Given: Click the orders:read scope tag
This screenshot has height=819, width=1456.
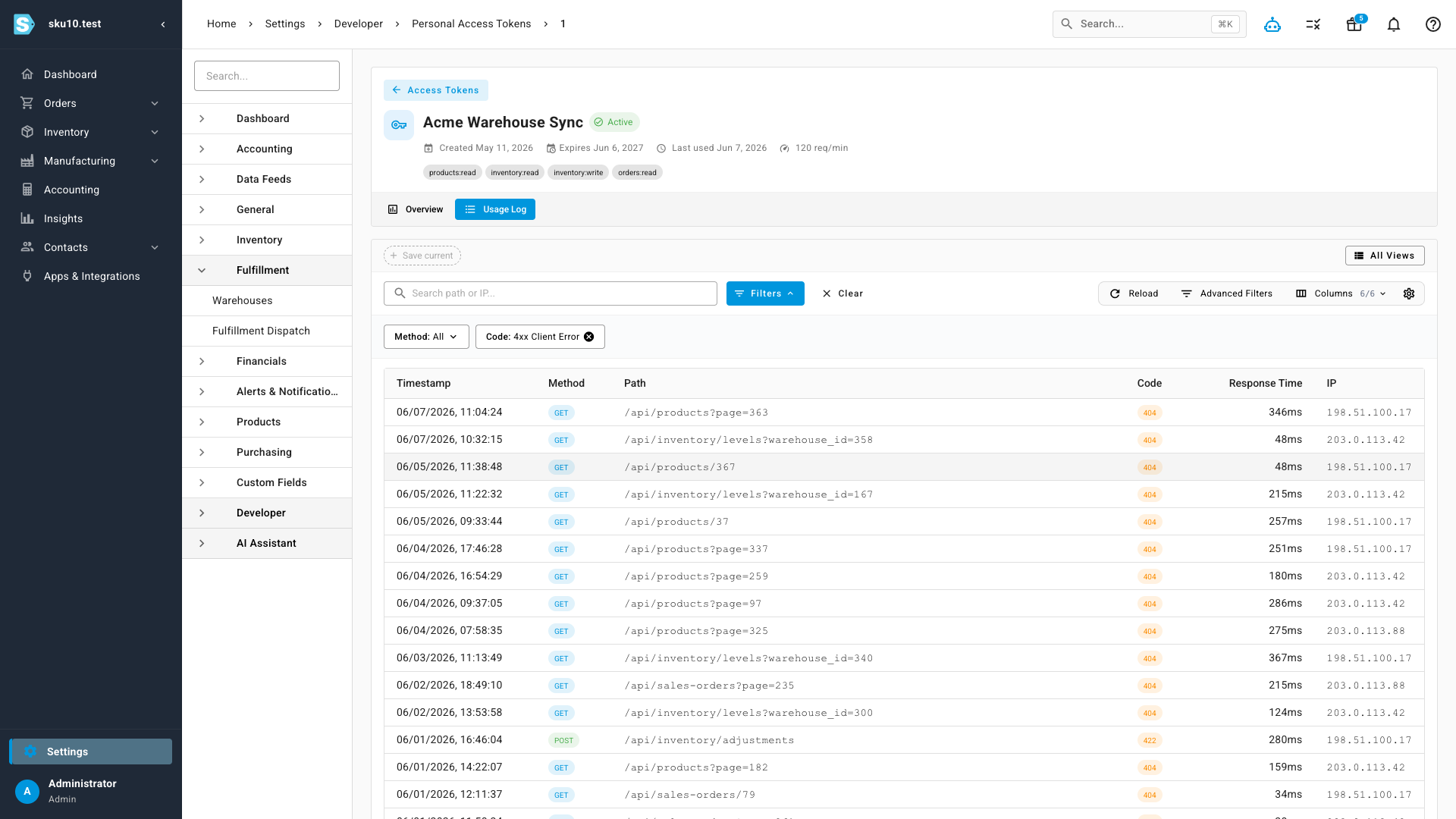Looking at the screenshot, I should click(x=637, y=173).
